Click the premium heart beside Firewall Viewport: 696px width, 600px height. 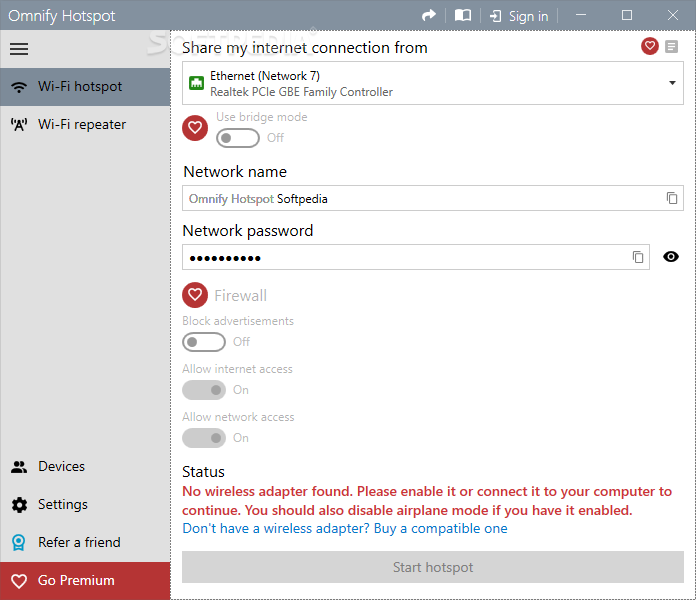(195, 295)
